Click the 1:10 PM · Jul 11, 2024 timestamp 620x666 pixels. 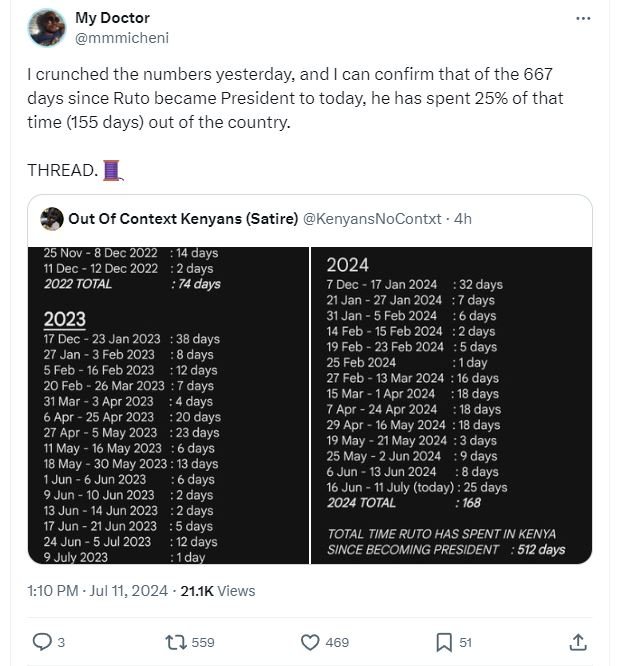tap(98, 591)
